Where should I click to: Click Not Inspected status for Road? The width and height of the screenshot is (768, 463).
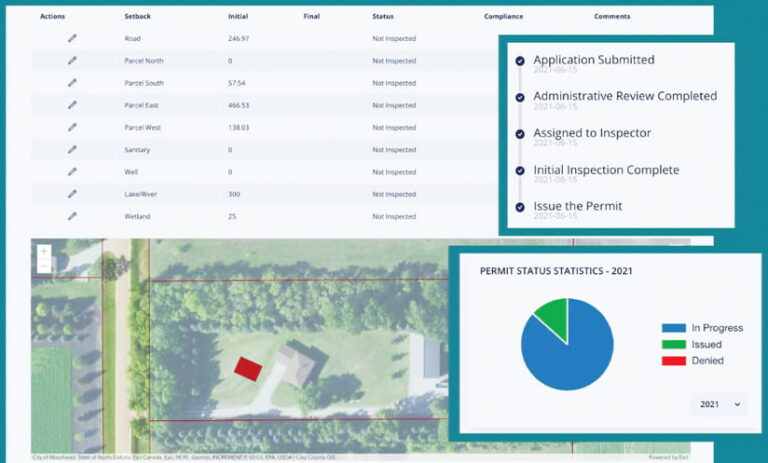pyautogui.click(x=394, y=38)
